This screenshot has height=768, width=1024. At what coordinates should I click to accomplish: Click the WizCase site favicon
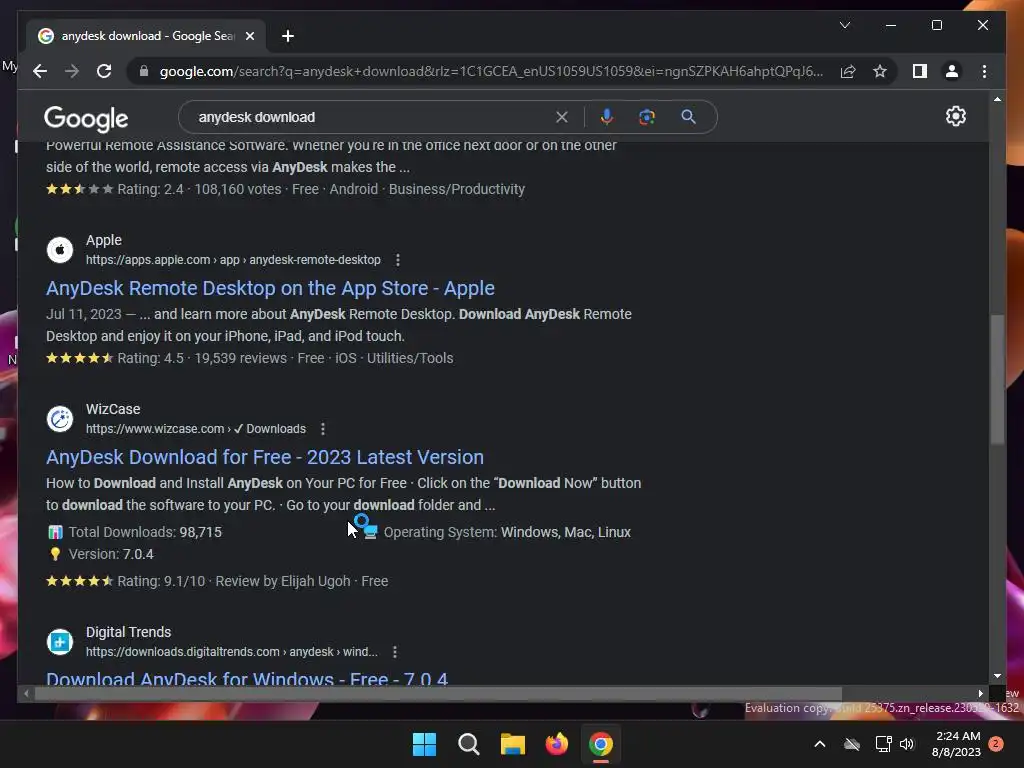click(59, 419)
